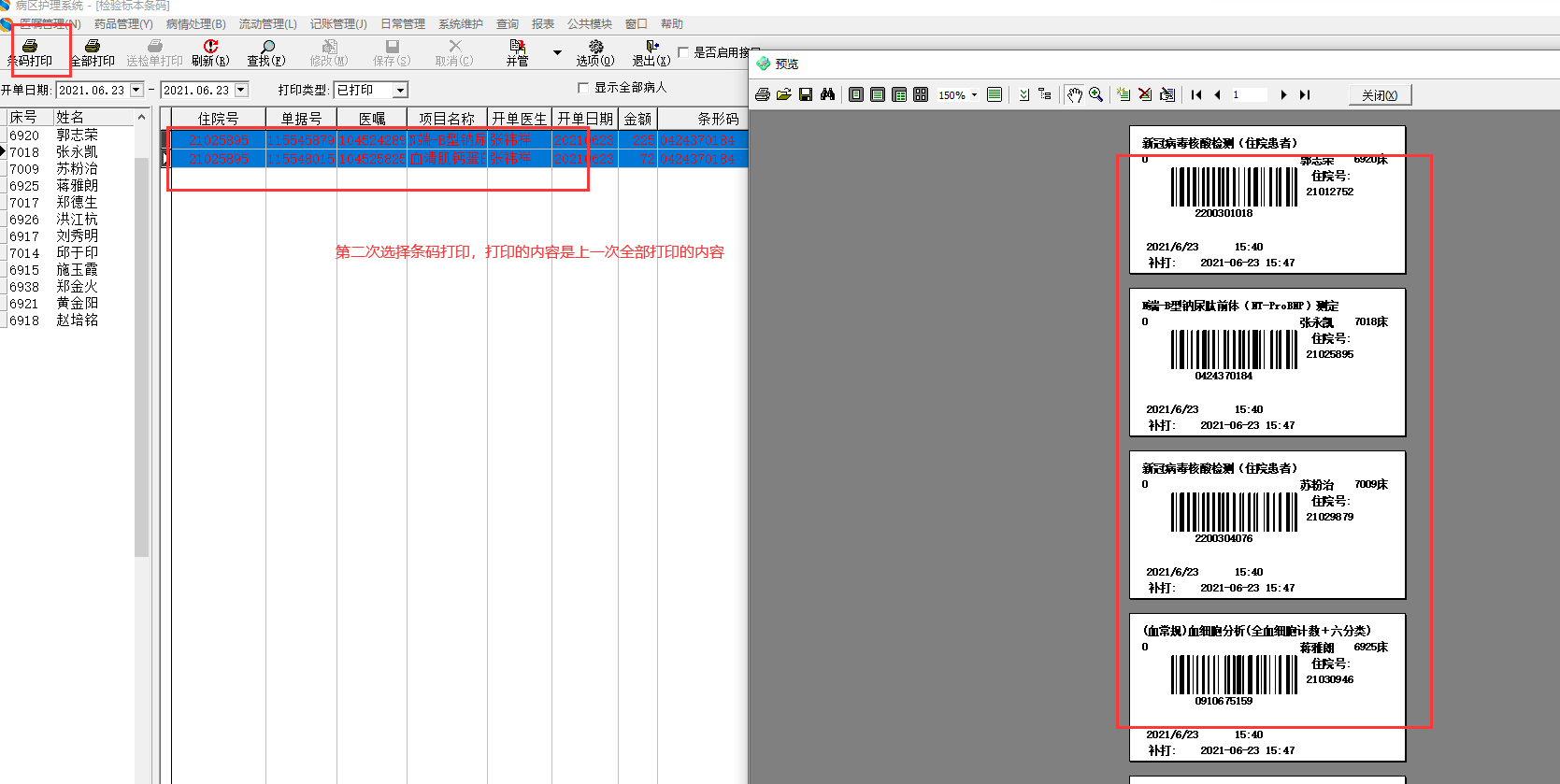Click the open-folder icon in preview toolbar
Screen dimensions: 1560x784
point(784,94)
